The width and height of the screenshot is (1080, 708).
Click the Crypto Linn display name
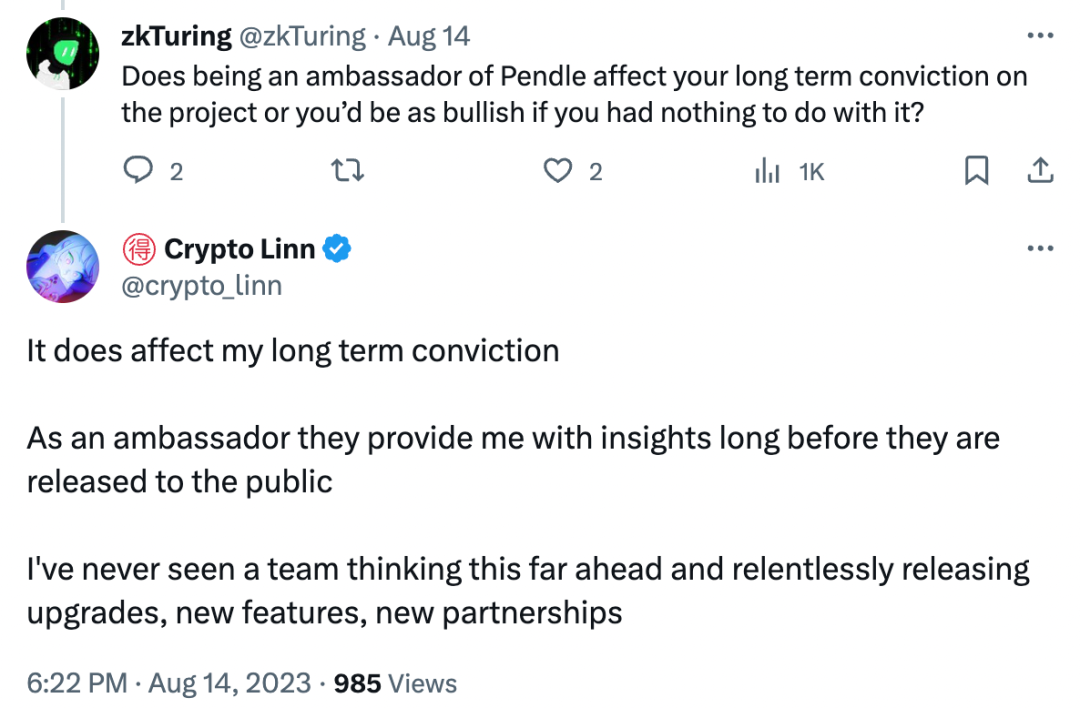(x=239, y=249)
